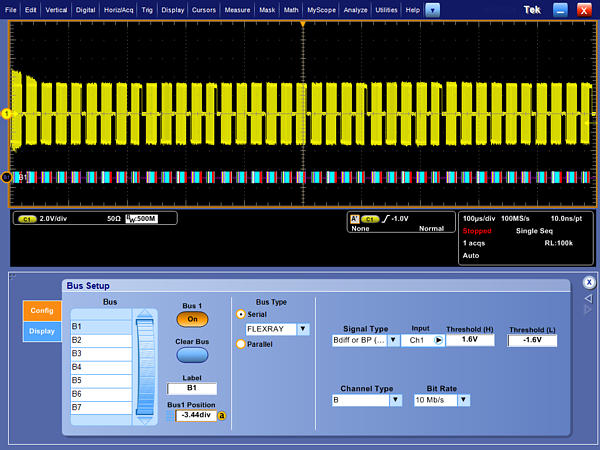
Task: Select the Parallel bus type radio button
Action: [x=240, y=344]
